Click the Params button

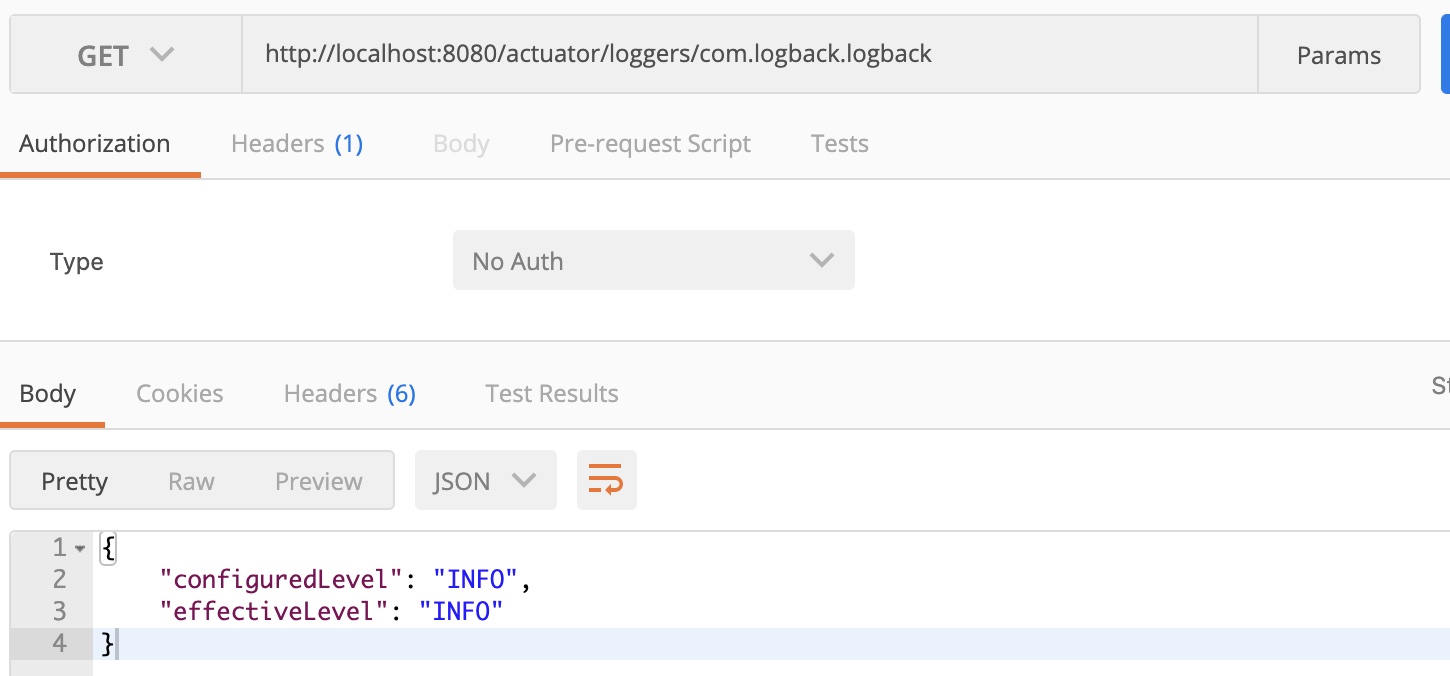point(1338,55)
